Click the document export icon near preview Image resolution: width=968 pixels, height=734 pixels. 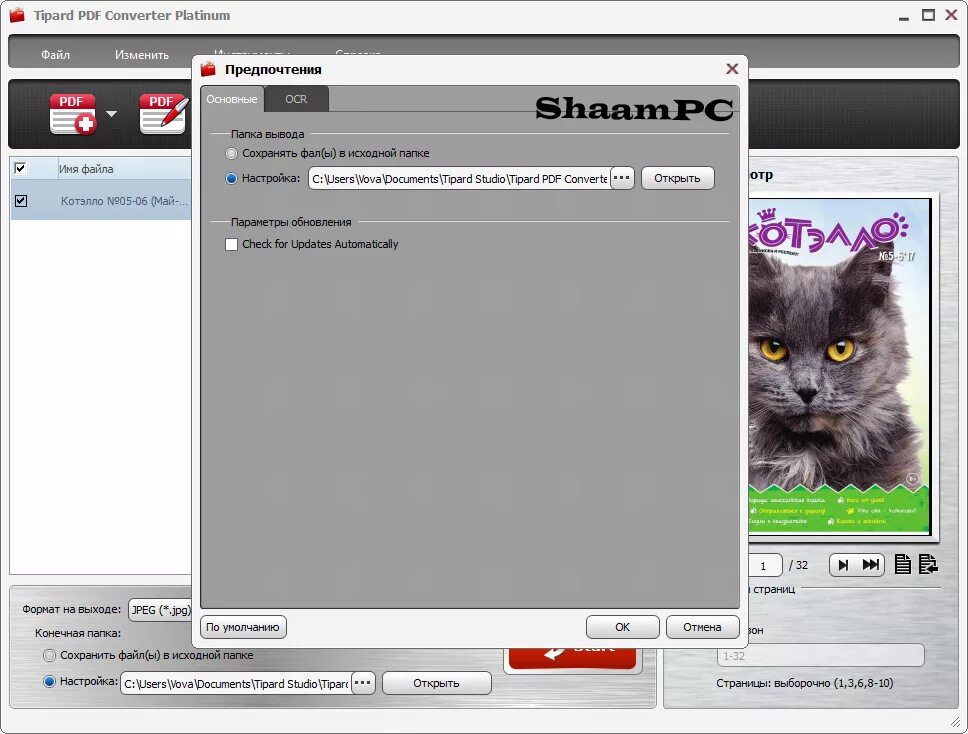tap(928, 564)
